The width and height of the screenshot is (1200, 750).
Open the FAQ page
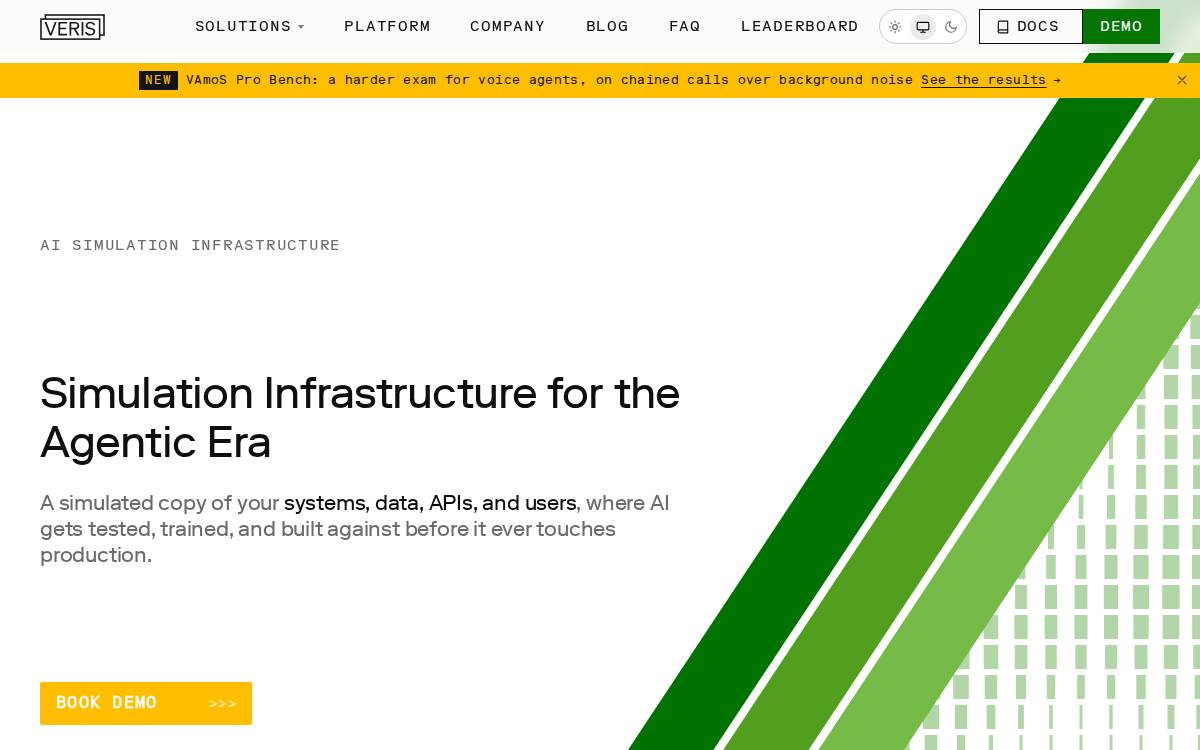tap(685, 27)
